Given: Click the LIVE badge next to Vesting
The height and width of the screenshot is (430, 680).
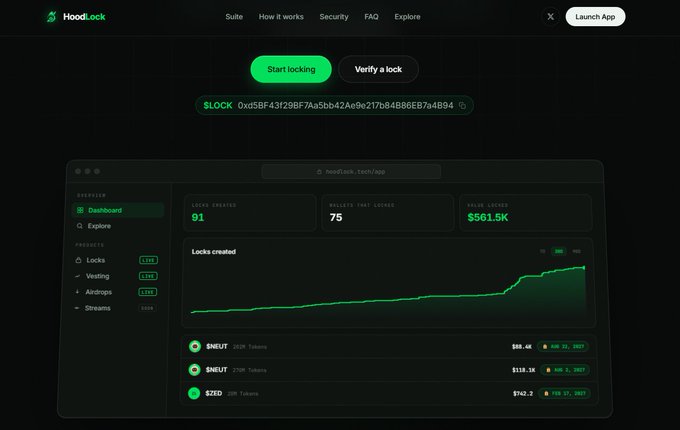Looking at the screenshot, I should [x=148, y=276].
